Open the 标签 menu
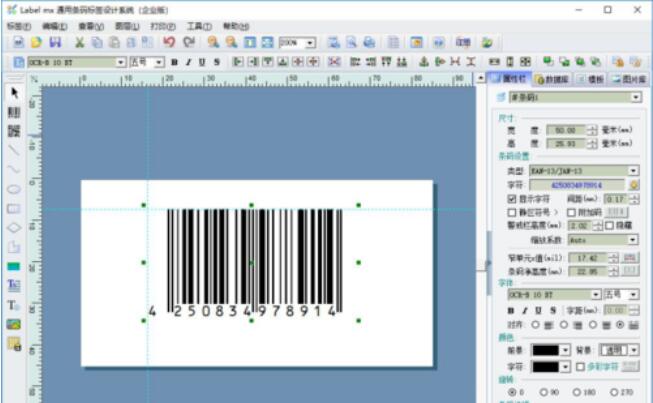The height and width of the screenshot is (403, 653). (x=19, y=26)
